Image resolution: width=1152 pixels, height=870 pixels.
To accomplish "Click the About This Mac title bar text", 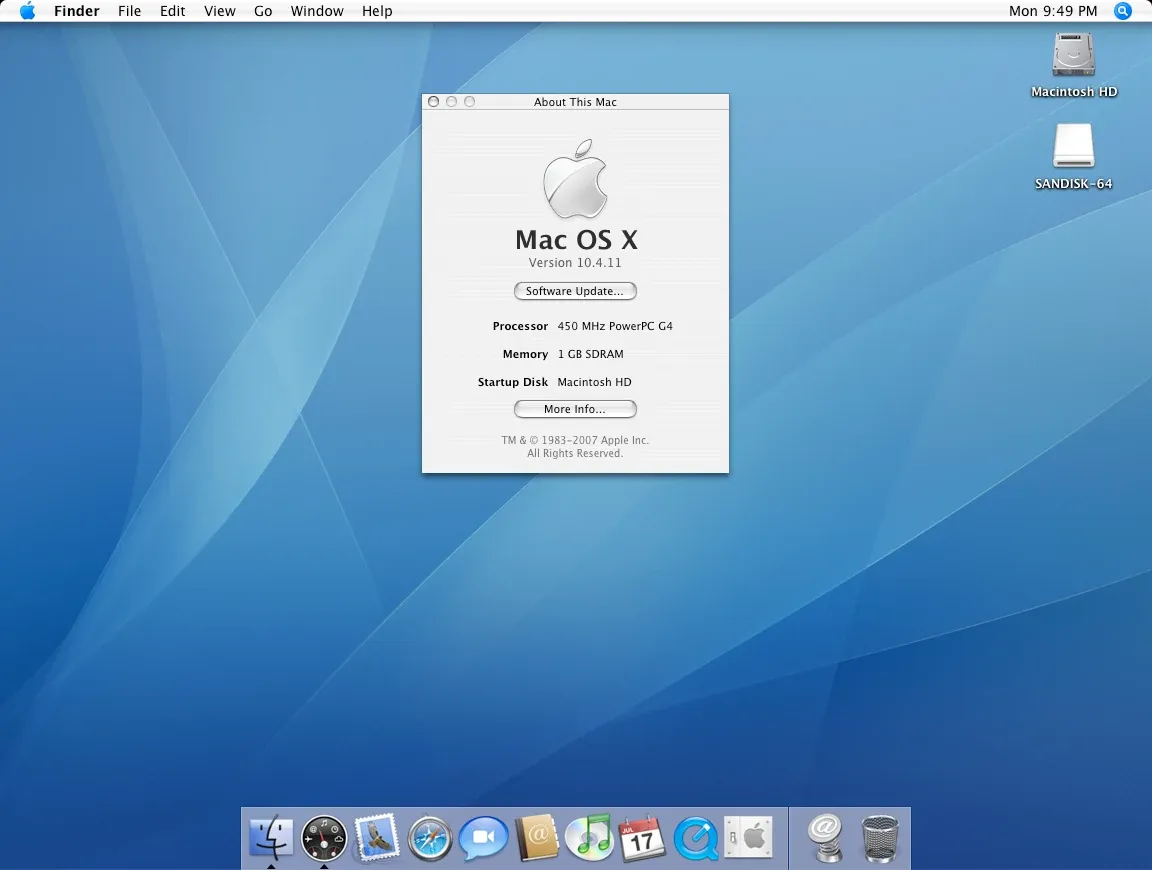I will click(575, 102).
